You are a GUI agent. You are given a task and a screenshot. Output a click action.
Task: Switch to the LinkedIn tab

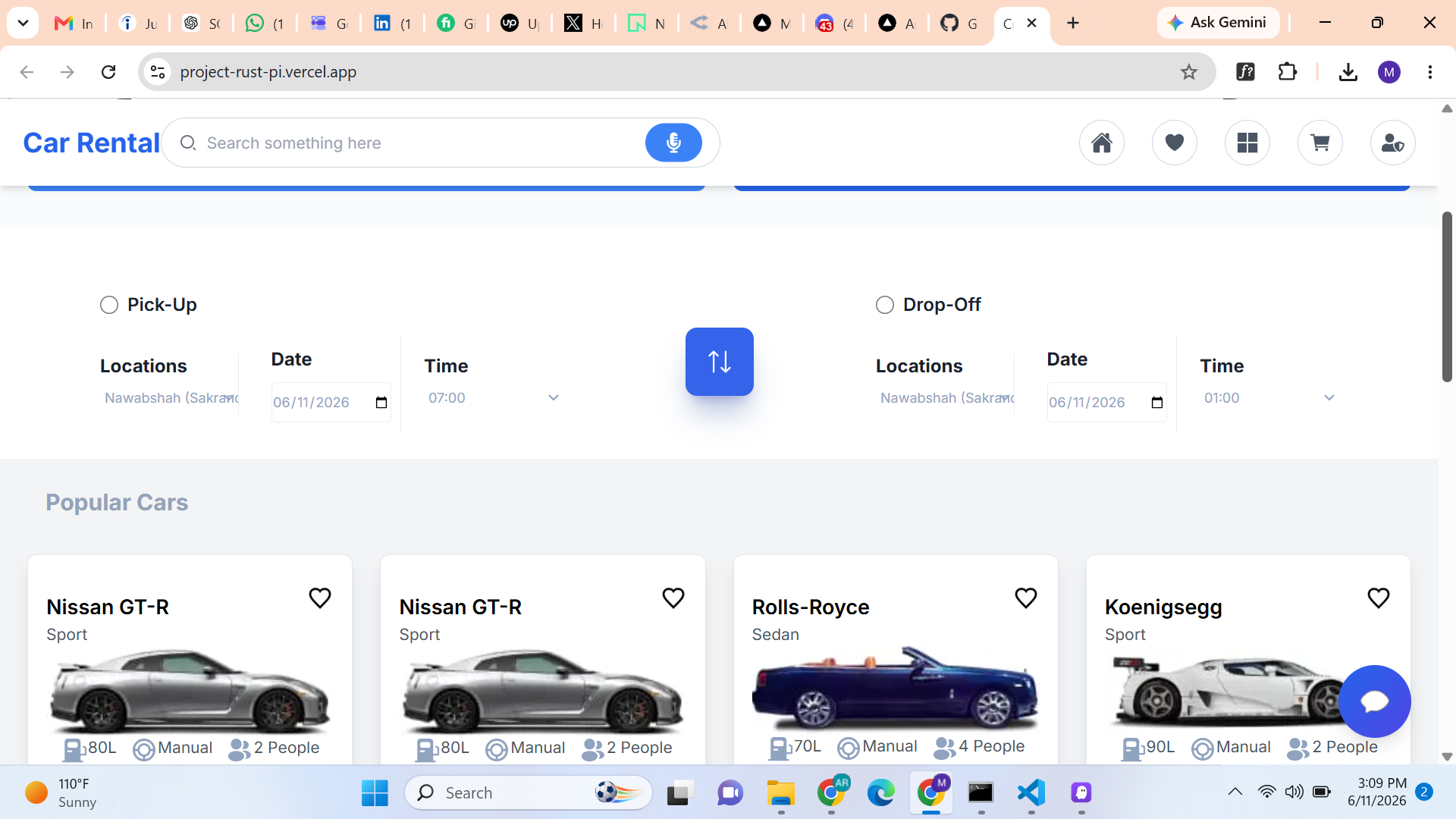click(x=393, y=24)
